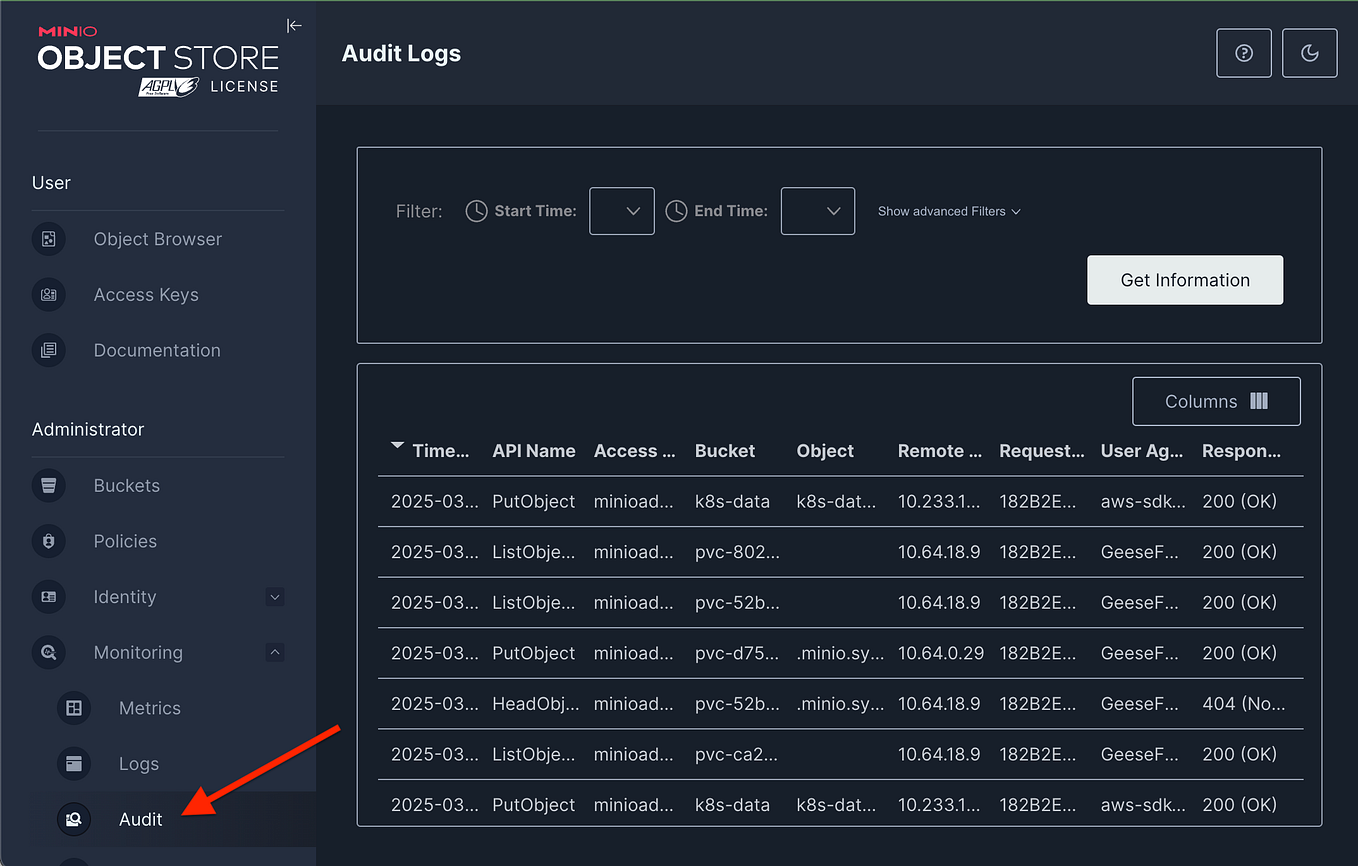Open the Object Browser from the sidebar
Screen dimensions: 1358x866
[x=157, y=238]
